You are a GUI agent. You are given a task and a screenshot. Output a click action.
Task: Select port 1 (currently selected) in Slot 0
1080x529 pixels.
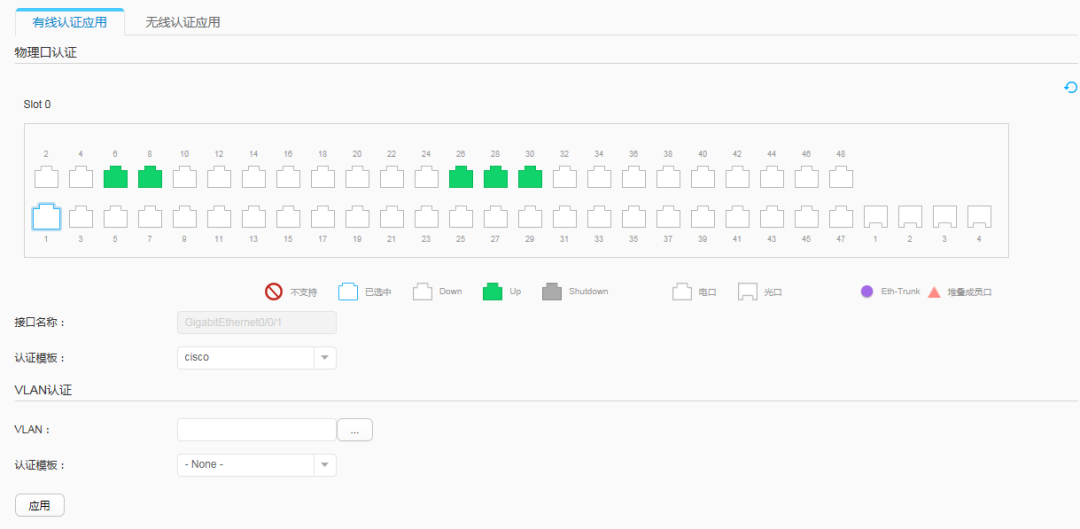pyautogui.click(x=47, y=217)
